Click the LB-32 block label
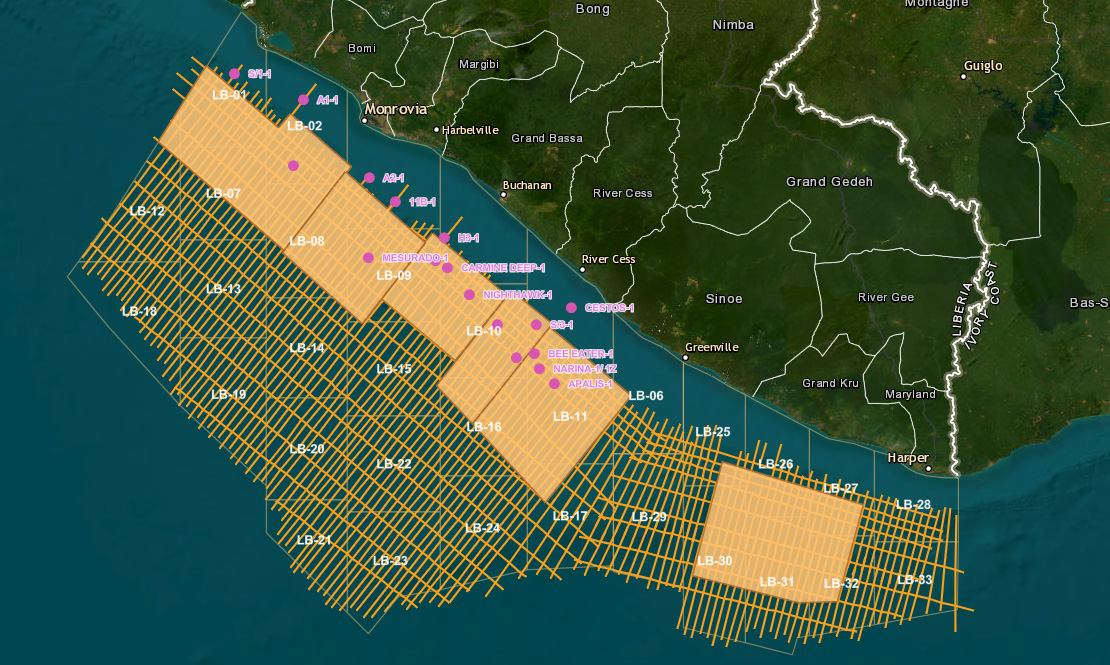The height and width of the screenshot is (665, 1110). pyautogui.click(x=841, y=584)
